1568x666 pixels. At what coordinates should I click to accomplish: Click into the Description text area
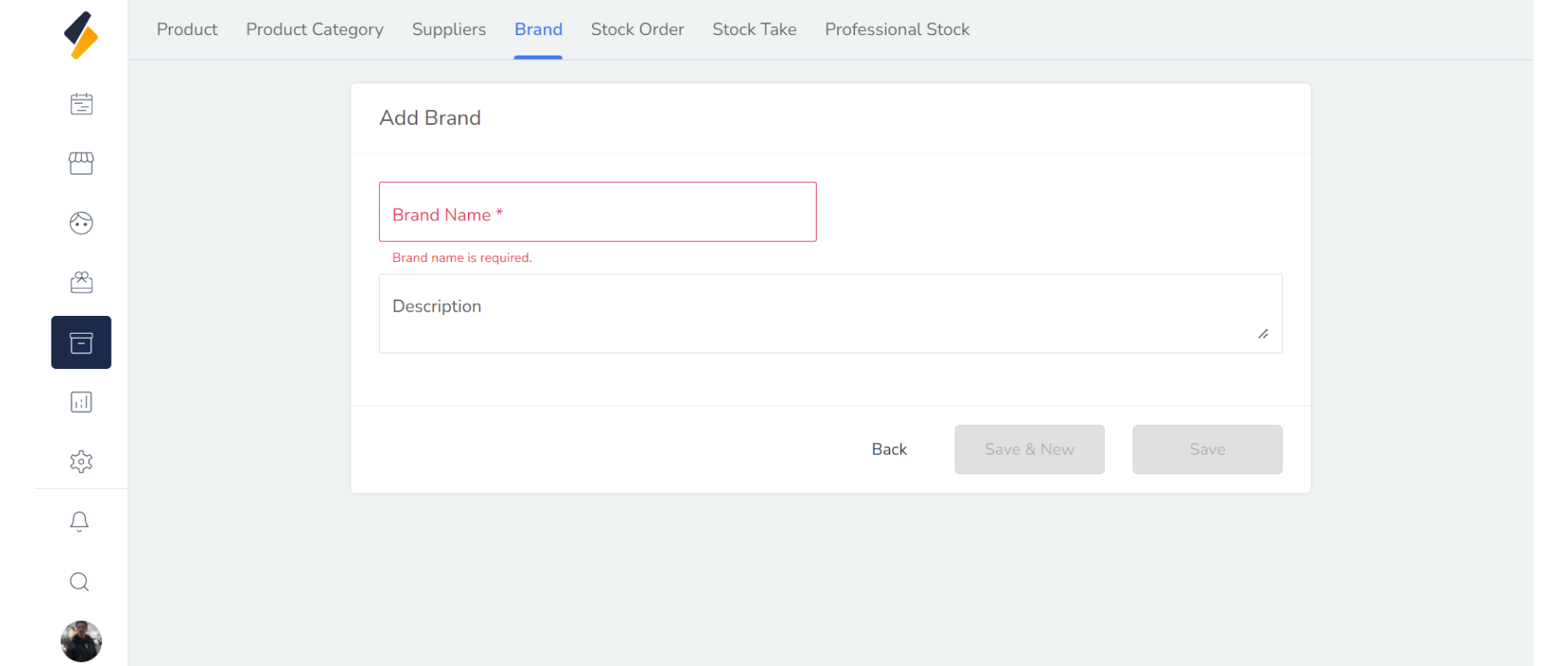pyautogui.click(x=830, y=313)
